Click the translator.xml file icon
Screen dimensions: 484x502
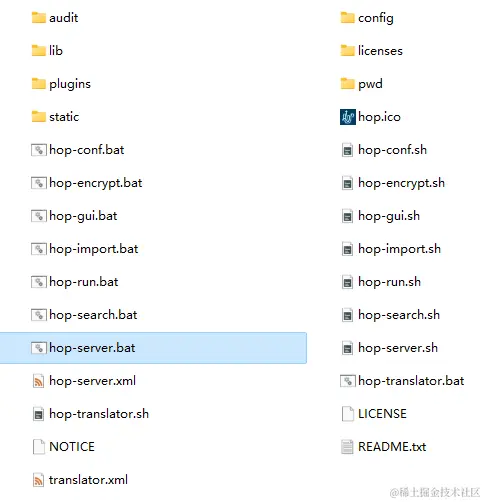39,480
